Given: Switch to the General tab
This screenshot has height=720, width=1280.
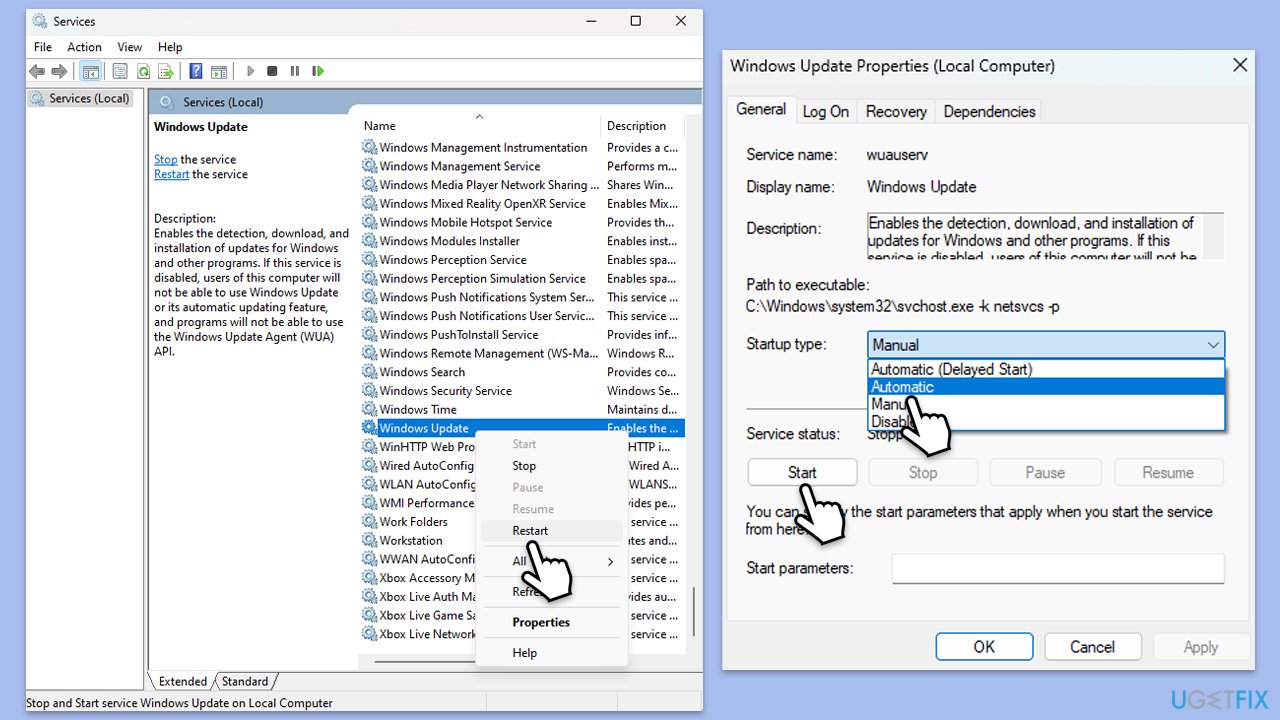Looking at the screenshot, I should pos(761,110).
